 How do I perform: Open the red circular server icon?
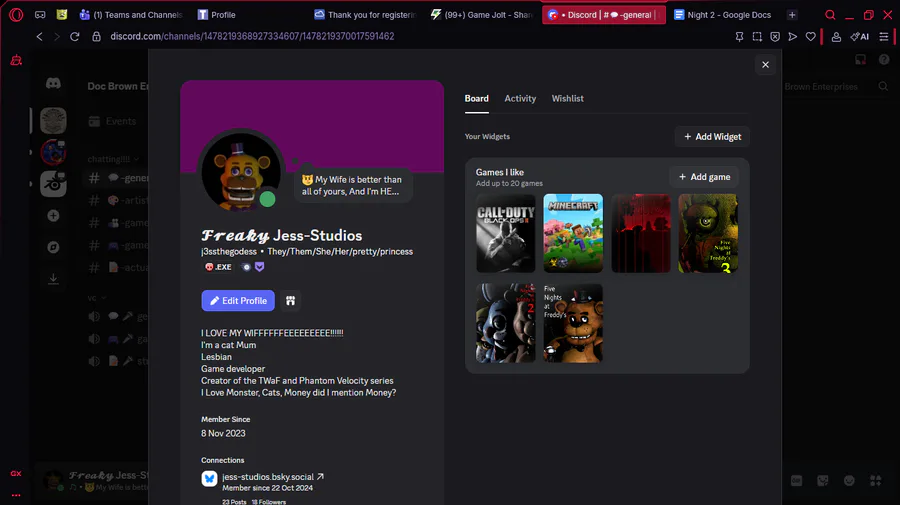[53, 153]
